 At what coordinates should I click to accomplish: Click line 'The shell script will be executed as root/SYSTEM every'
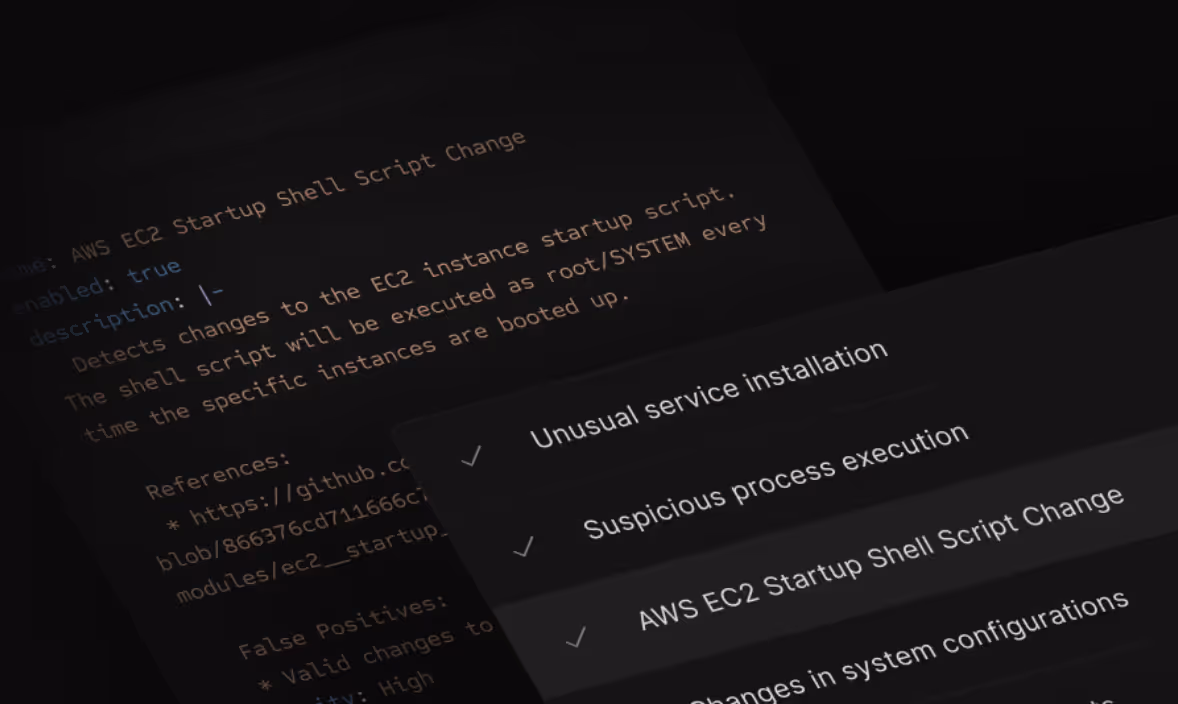tap(416, 311)
